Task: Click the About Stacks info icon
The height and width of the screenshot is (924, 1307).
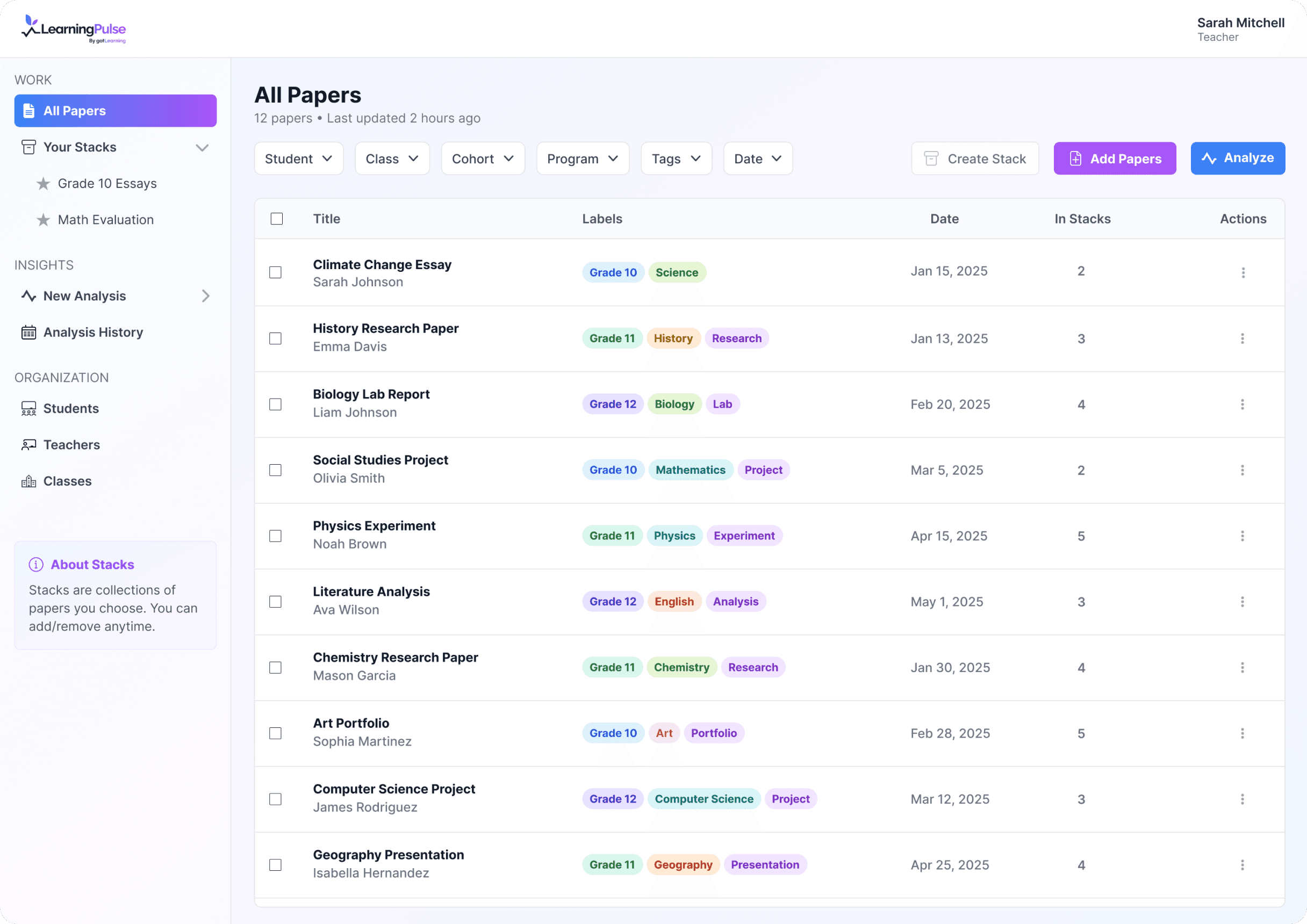Action: (x=36, y=564)
